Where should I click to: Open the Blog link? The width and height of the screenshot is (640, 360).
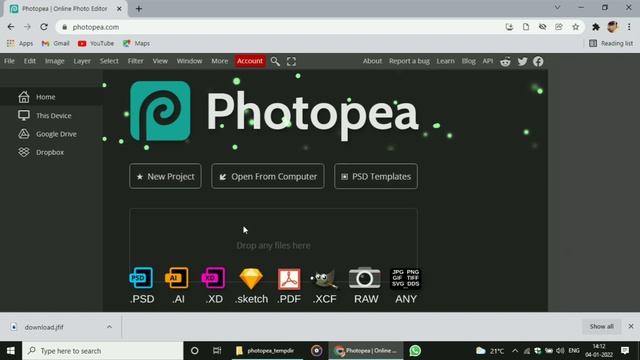coord(469,61)
